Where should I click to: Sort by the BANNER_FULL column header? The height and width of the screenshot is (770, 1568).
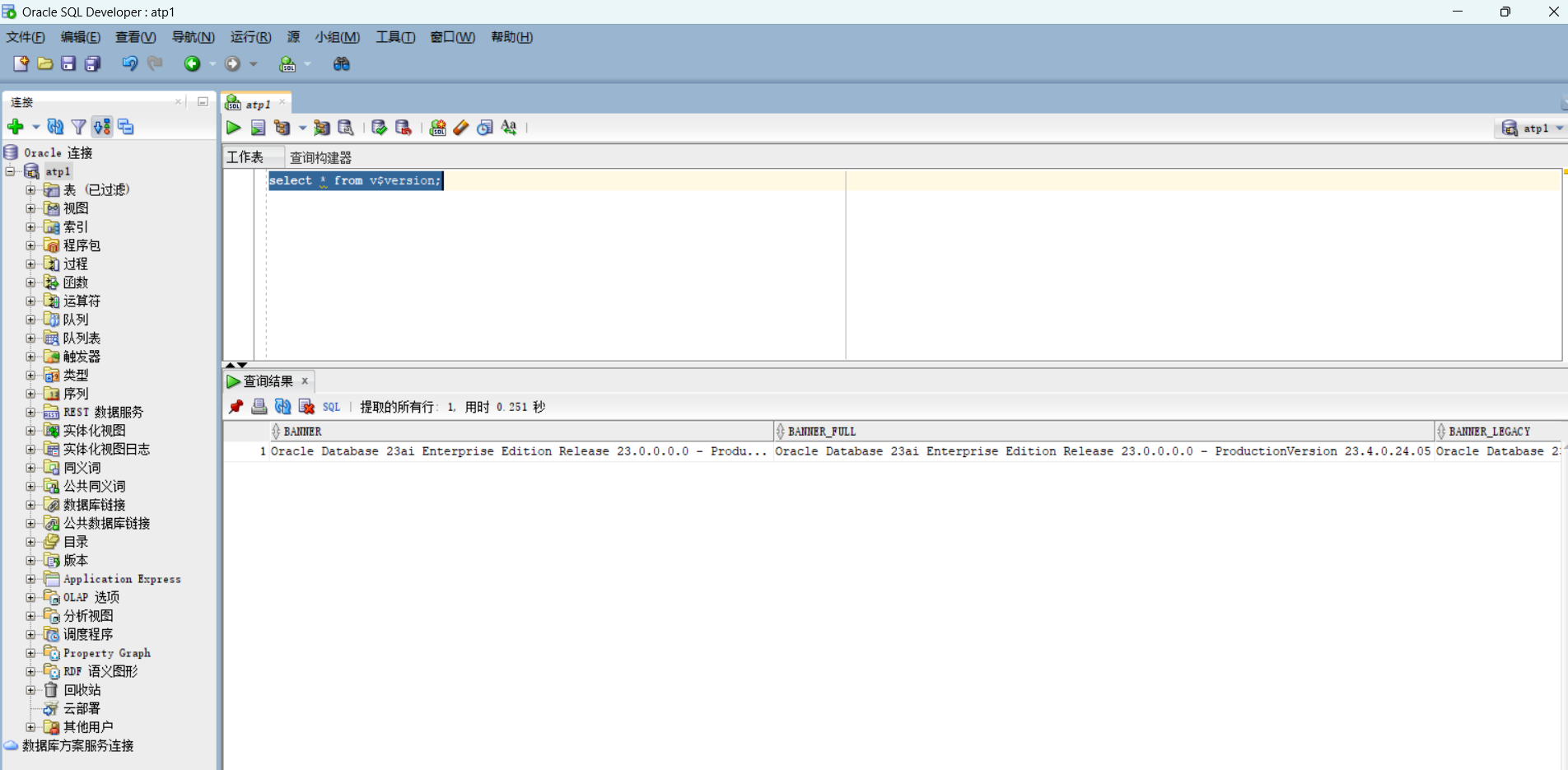pos(1104,432)
